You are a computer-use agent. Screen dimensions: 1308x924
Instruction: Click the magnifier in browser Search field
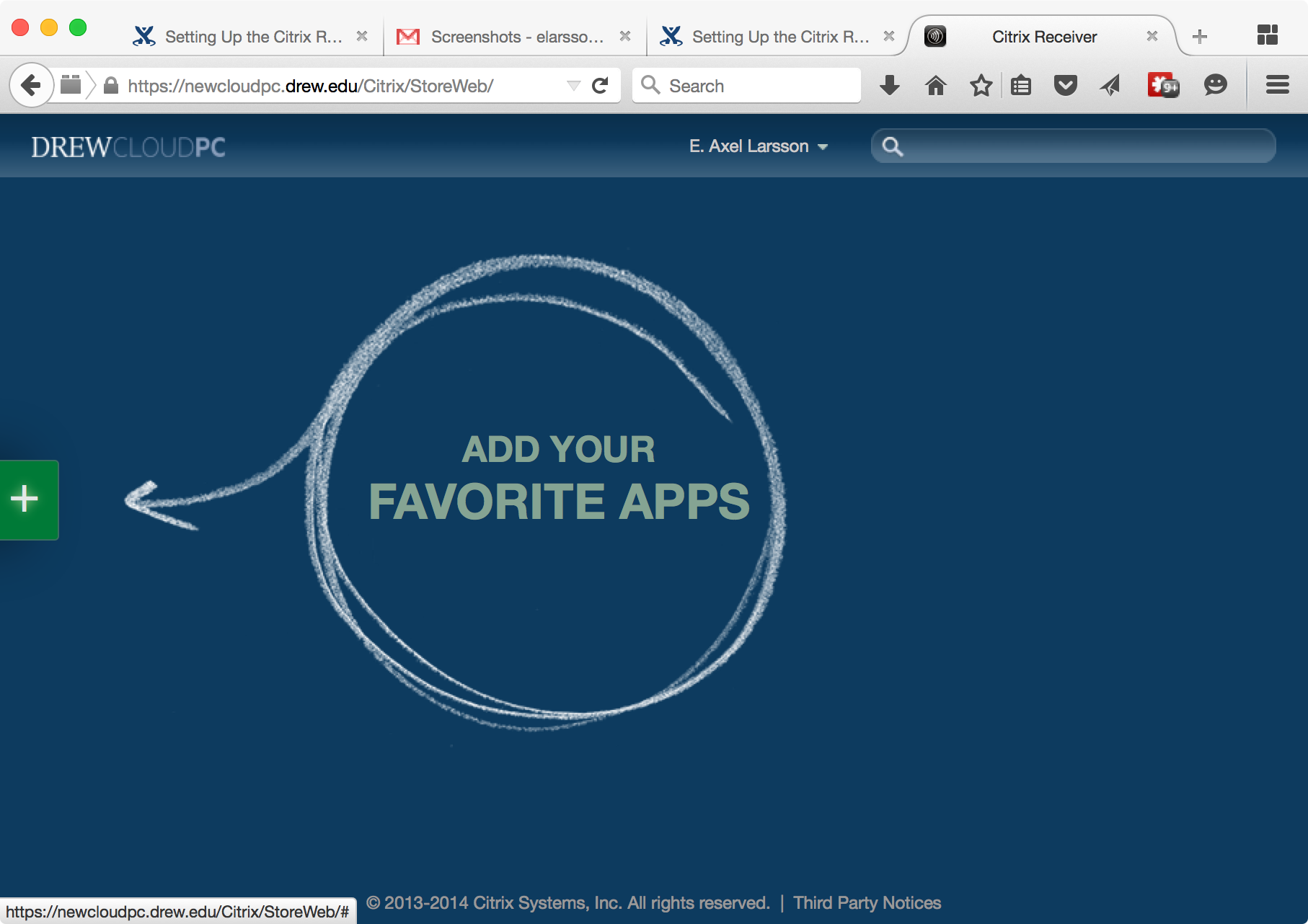tap(650, 85)
